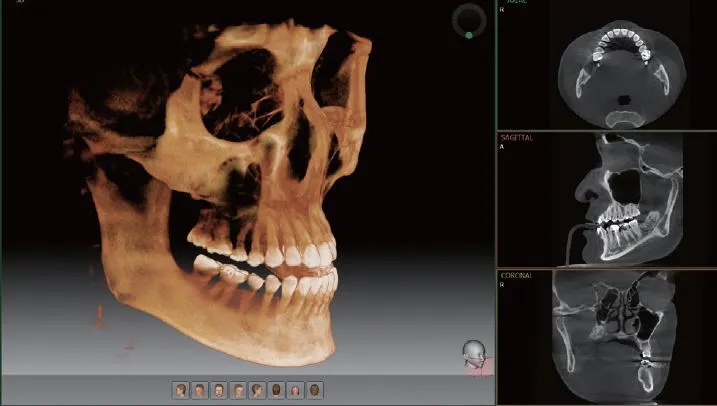Click the SAGITTAL panel label
The height and width of the screenshot is (406, 717).
click(x=516, y=138)
